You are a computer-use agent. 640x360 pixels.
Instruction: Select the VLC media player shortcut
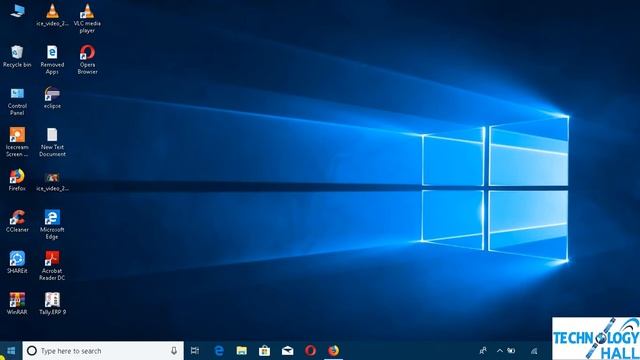tap(87, 18)
